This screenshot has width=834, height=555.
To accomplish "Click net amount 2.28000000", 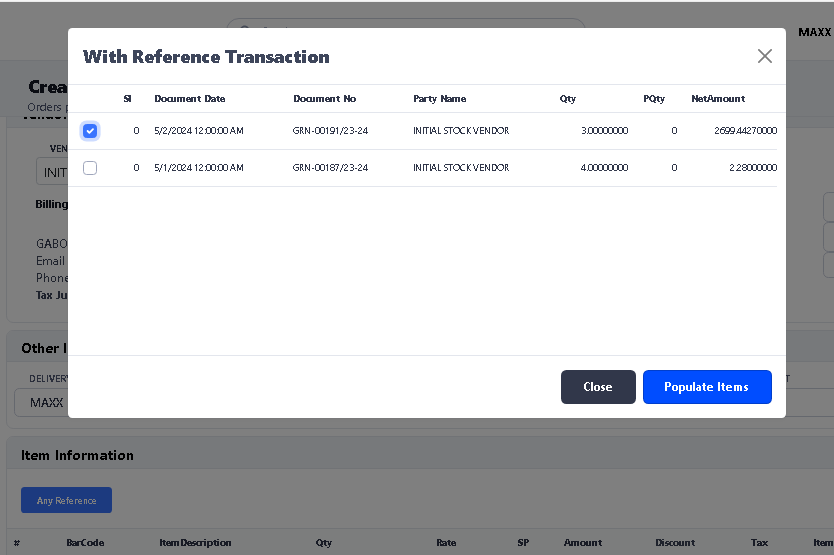I will click(753, 168).
